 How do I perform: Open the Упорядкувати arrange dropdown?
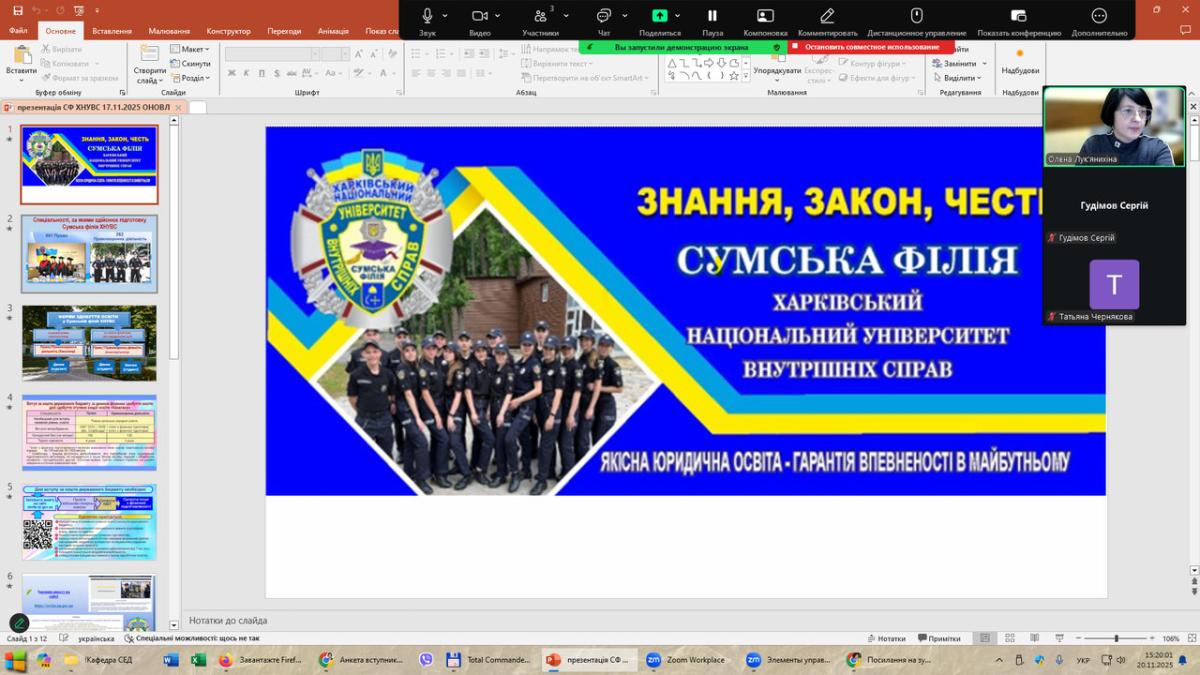pyautogui.click(x=777, y=71)
